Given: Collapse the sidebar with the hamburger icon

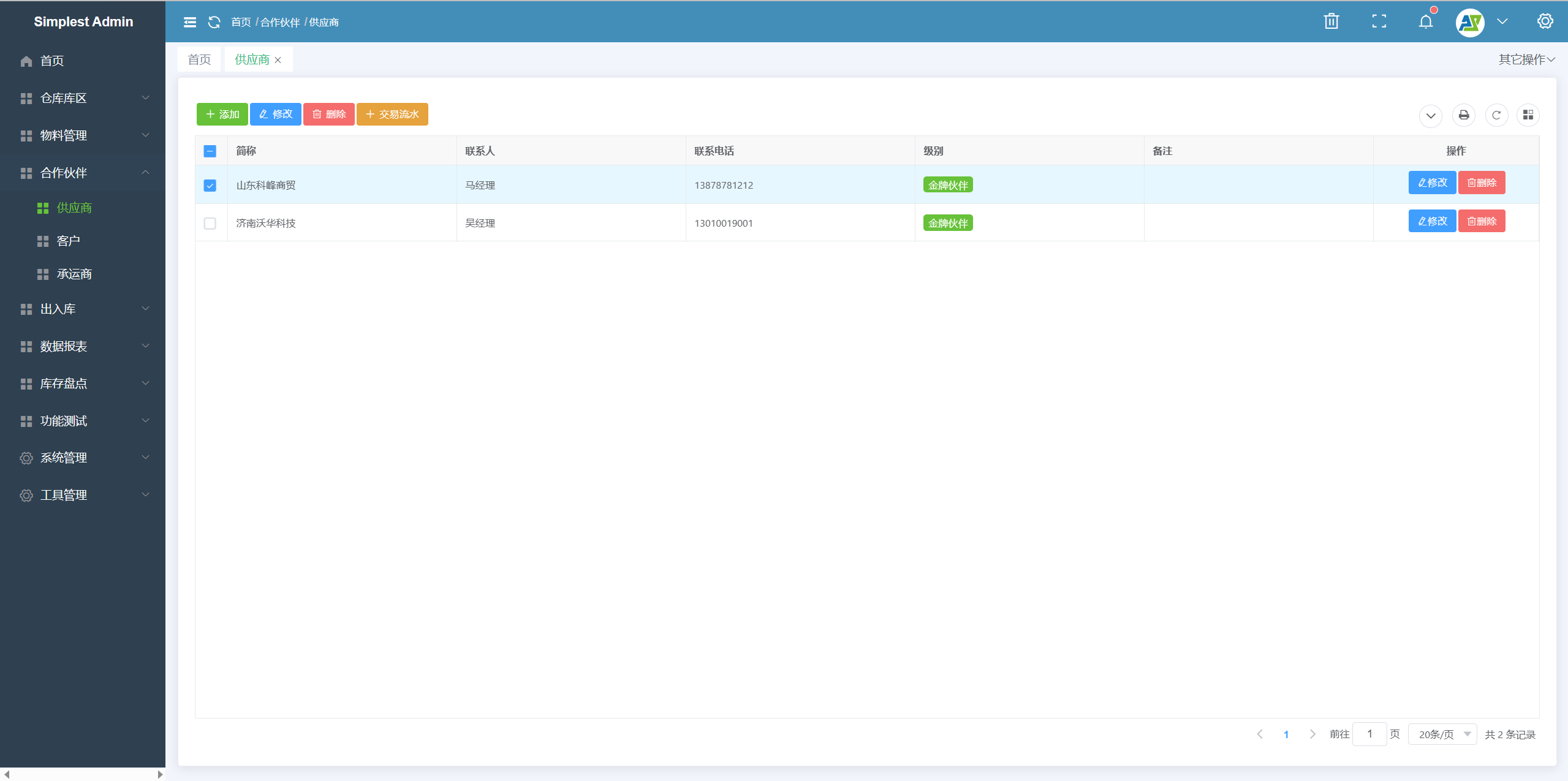Looking at the screenshot, I should (x=190, y=22).
